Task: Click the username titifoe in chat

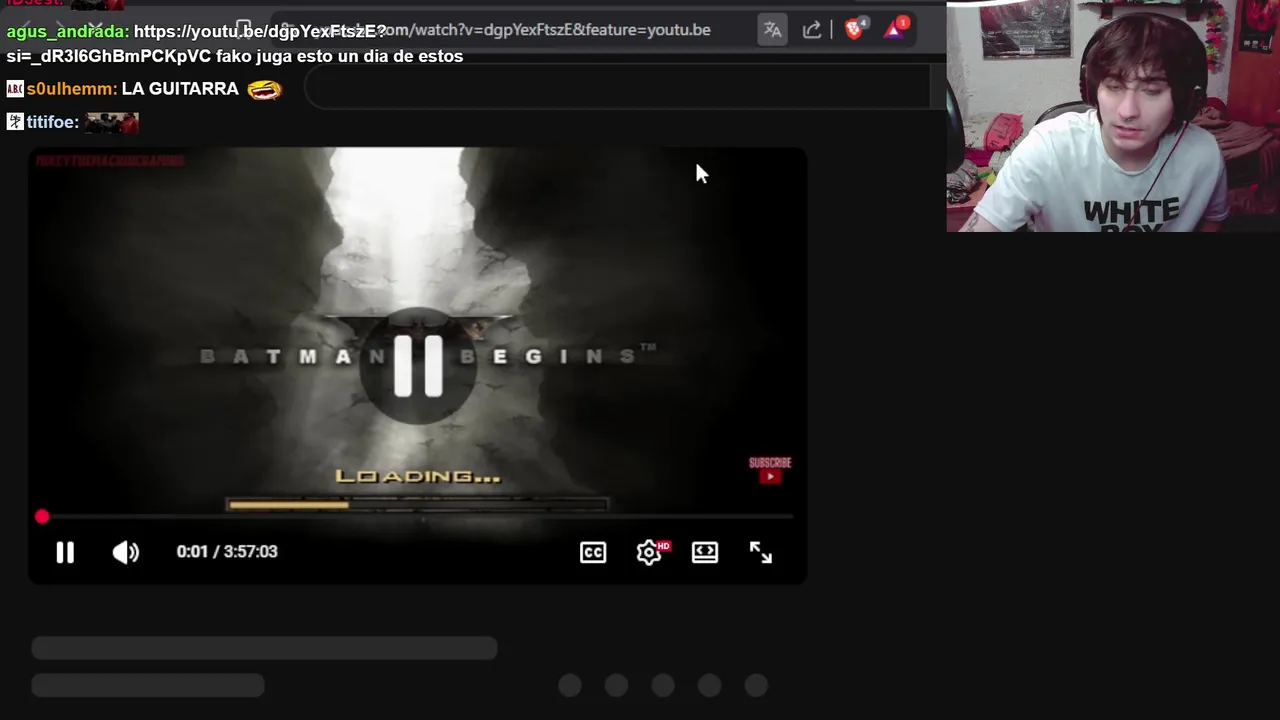Action: click(50, 122)
